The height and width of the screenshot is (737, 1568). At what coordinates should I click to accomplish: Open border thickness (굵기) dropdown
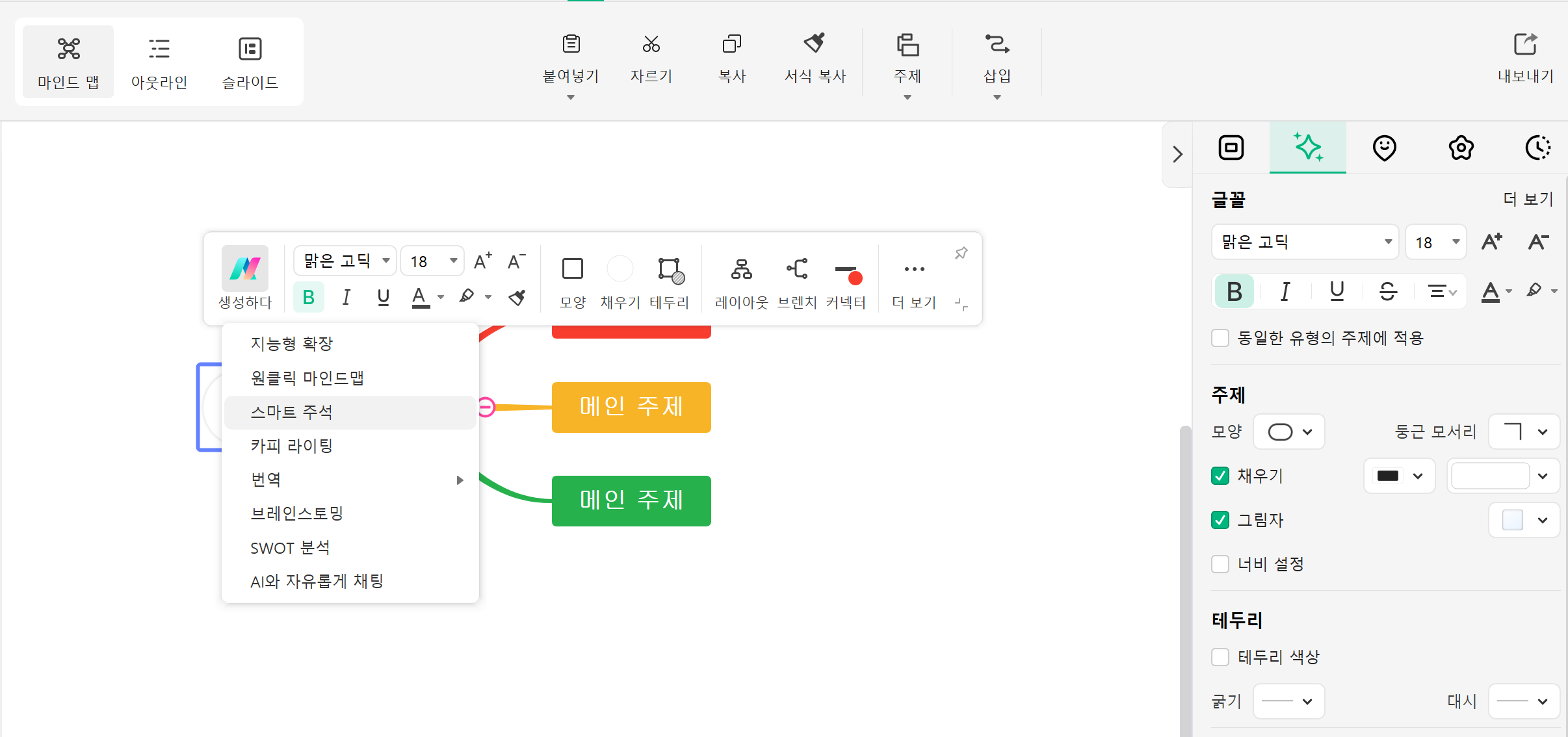1289,701
